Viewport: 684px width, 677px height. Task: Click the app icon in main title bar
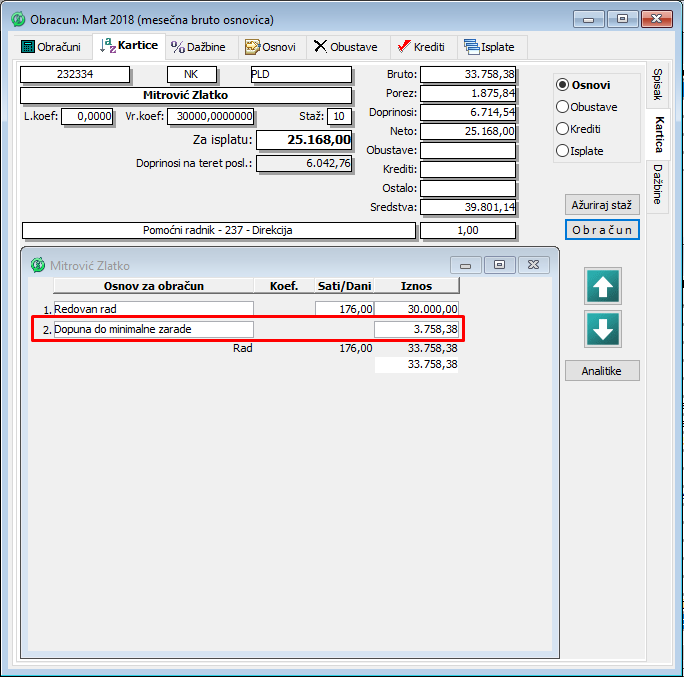pyautogui.click(x=18, y=19)
